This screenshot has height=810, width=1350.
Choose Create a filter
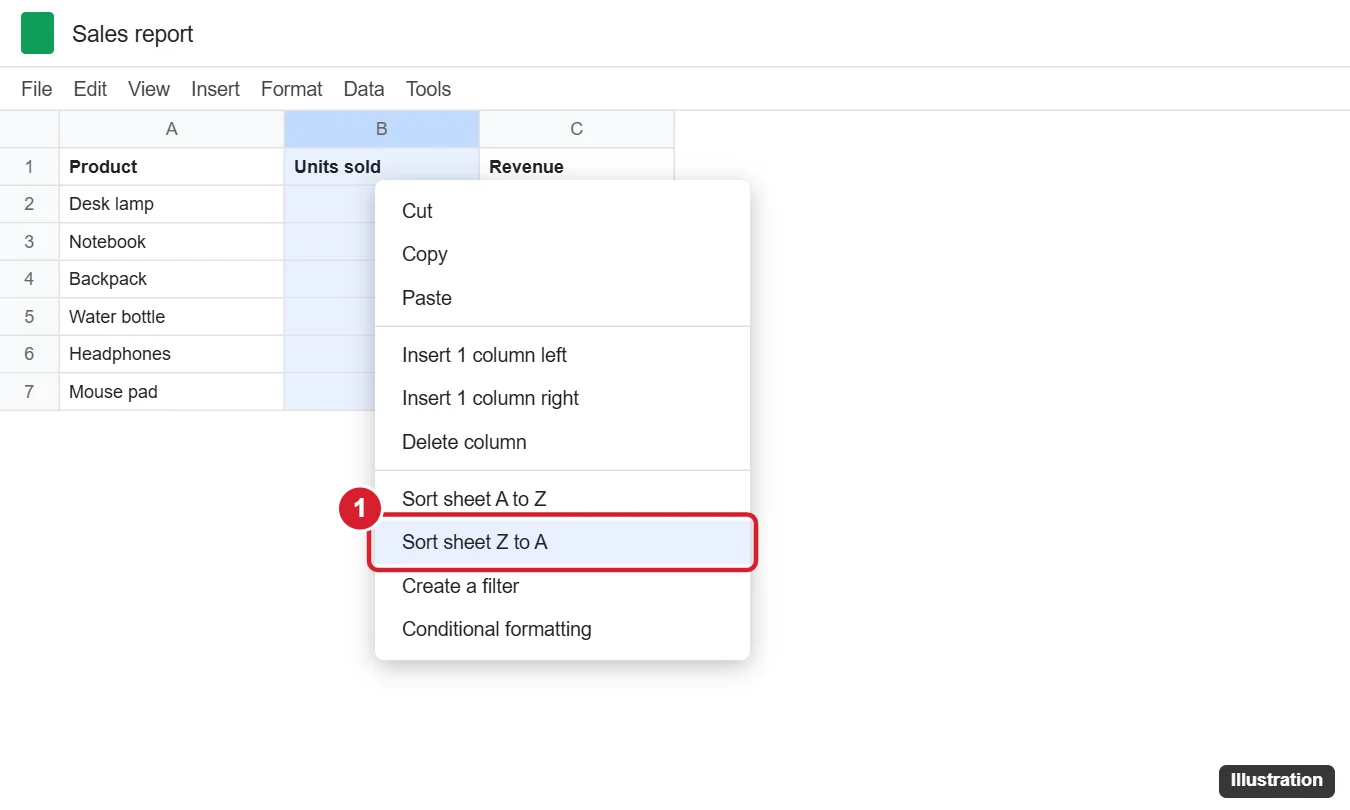click(562, 586)
